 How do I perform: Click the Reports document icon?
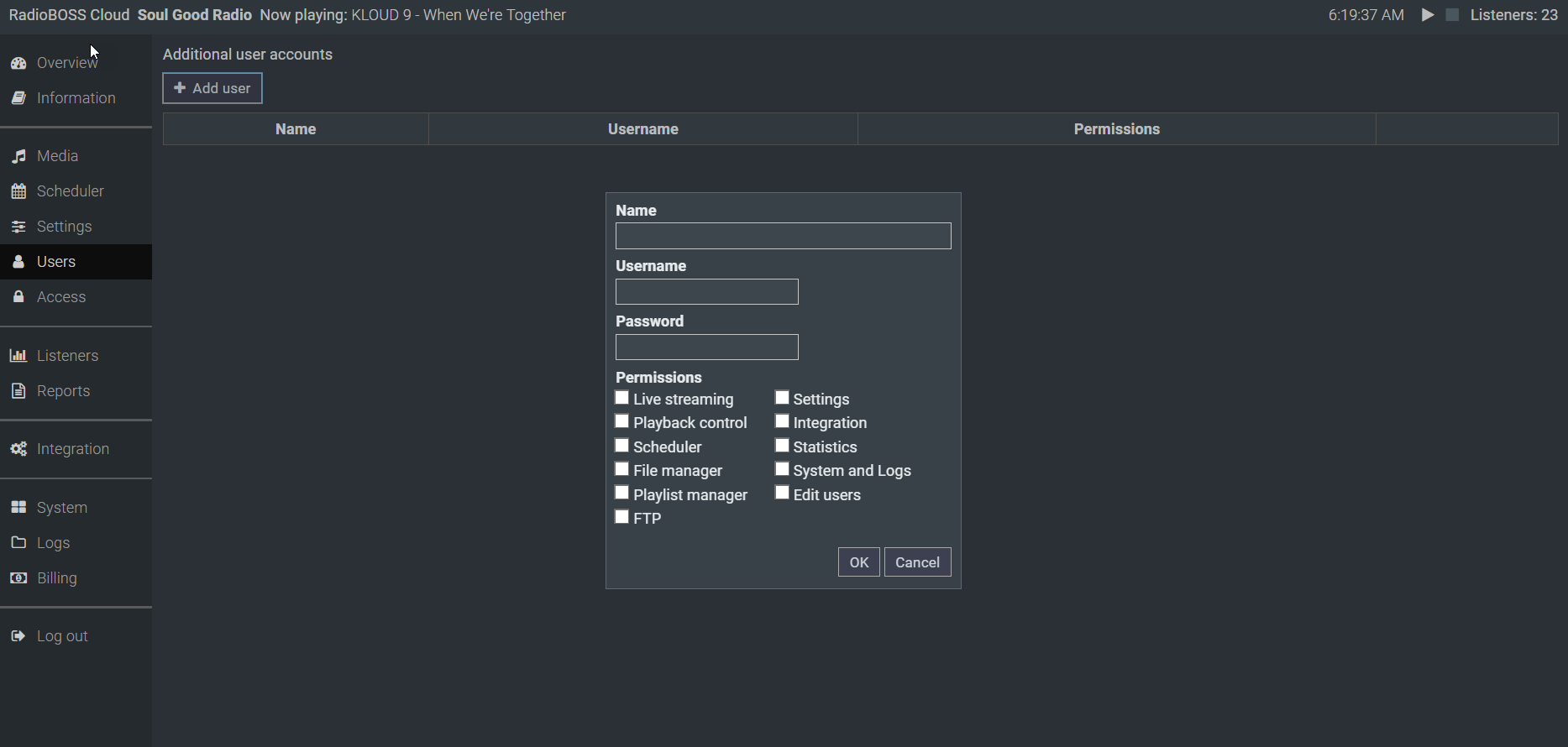point(18,391)
